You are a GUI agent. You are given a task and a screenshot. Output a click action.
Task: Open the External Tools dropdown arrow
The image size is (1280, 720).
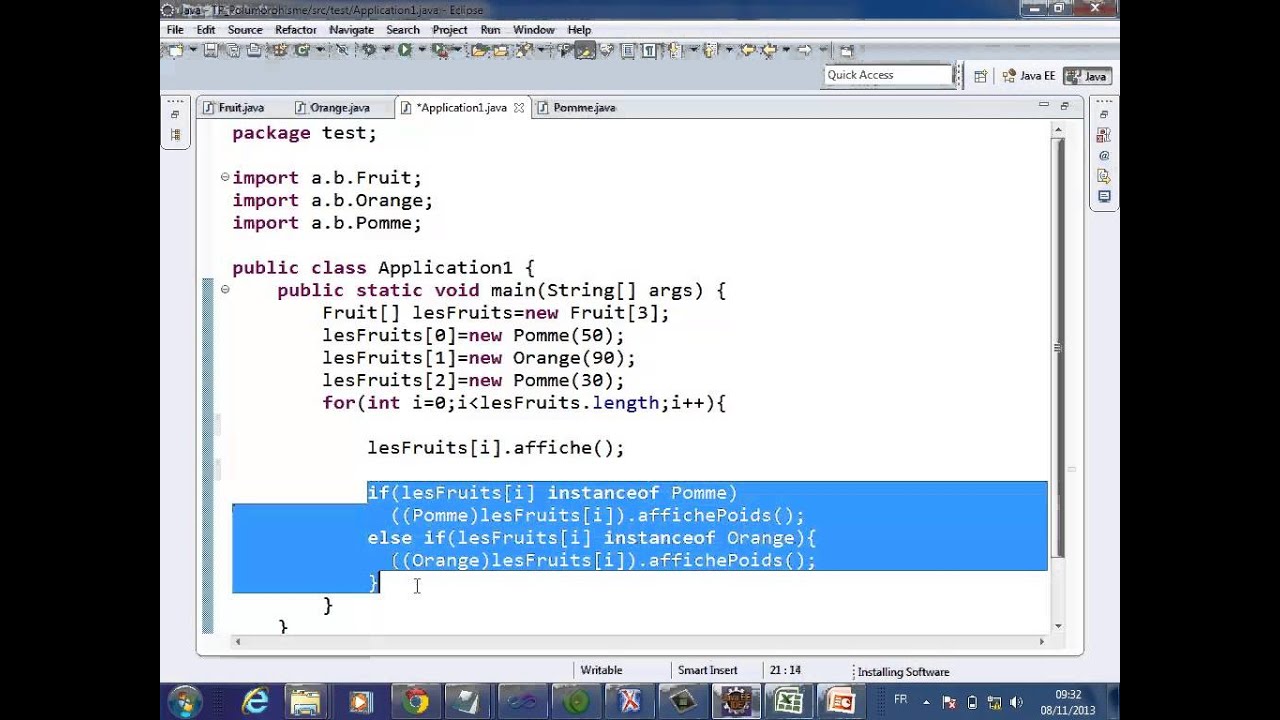click(457, 50)
